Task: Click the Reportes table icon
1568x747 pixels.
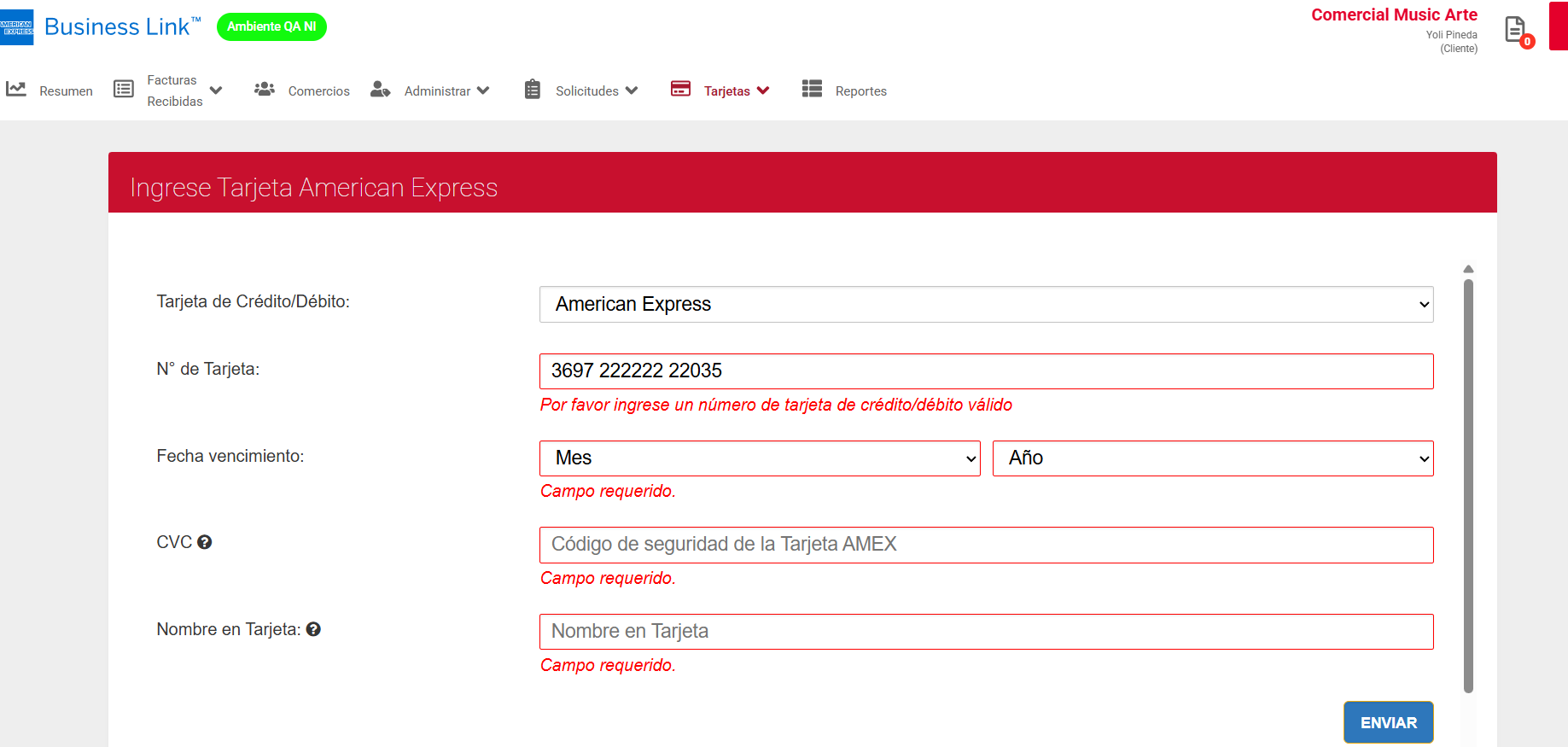Action: [812, 89]
